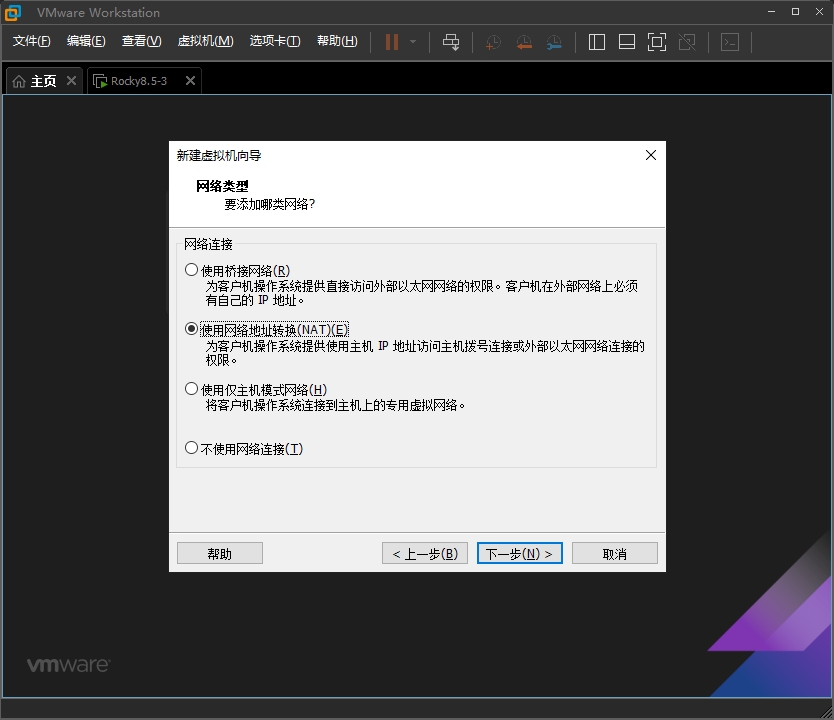
Task: Click the 要添加哪类网络? subtitle text
Action: click(x=270, y=204)
